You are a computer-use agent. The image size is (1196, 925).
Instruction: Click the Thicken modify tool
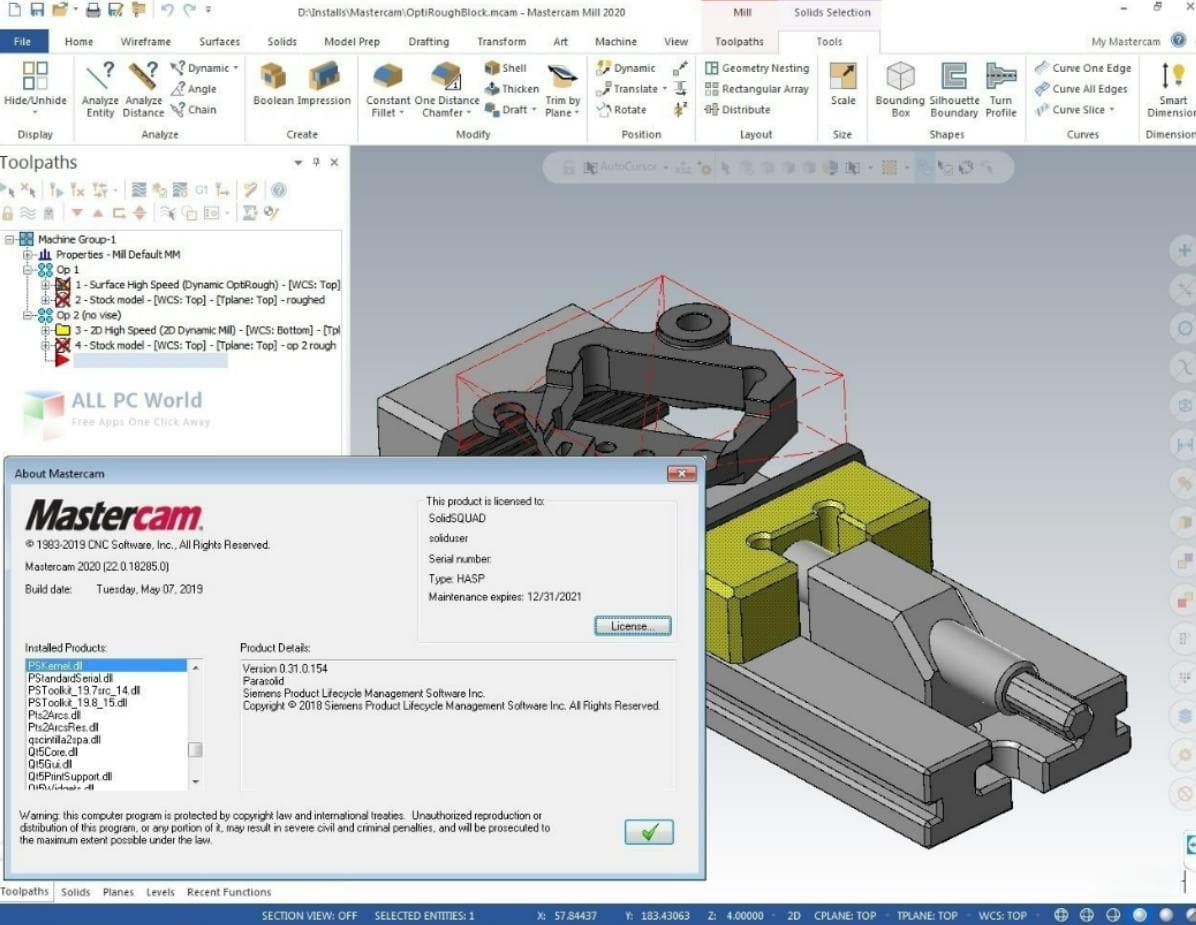click(512, 88)
